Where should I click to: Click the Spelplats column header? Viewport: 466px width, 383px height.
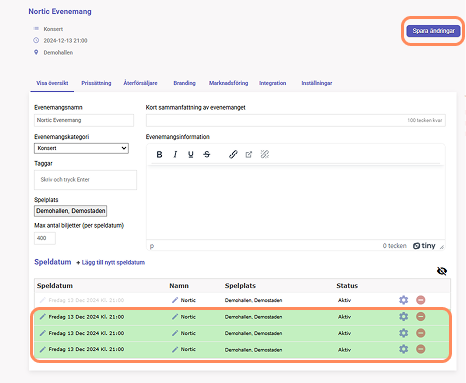(240, 286)
